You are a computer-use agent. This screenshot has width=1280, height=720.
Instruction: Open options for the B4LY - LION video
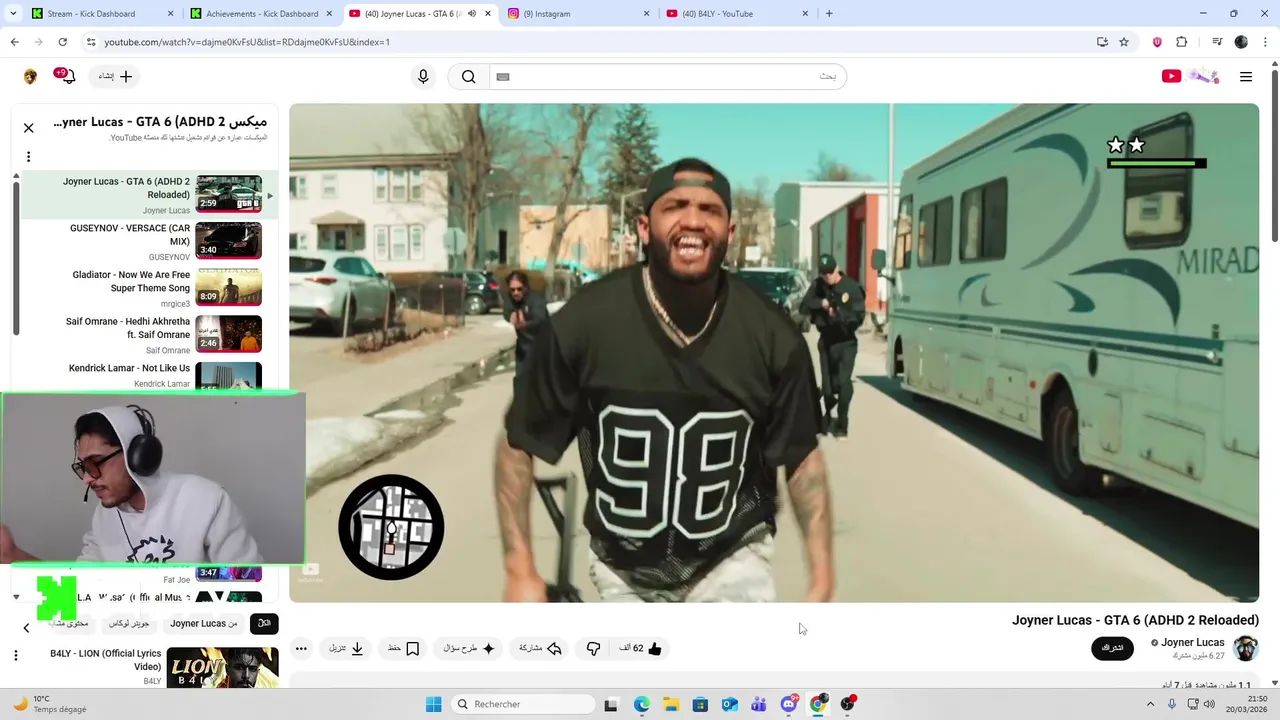point(15,655)
